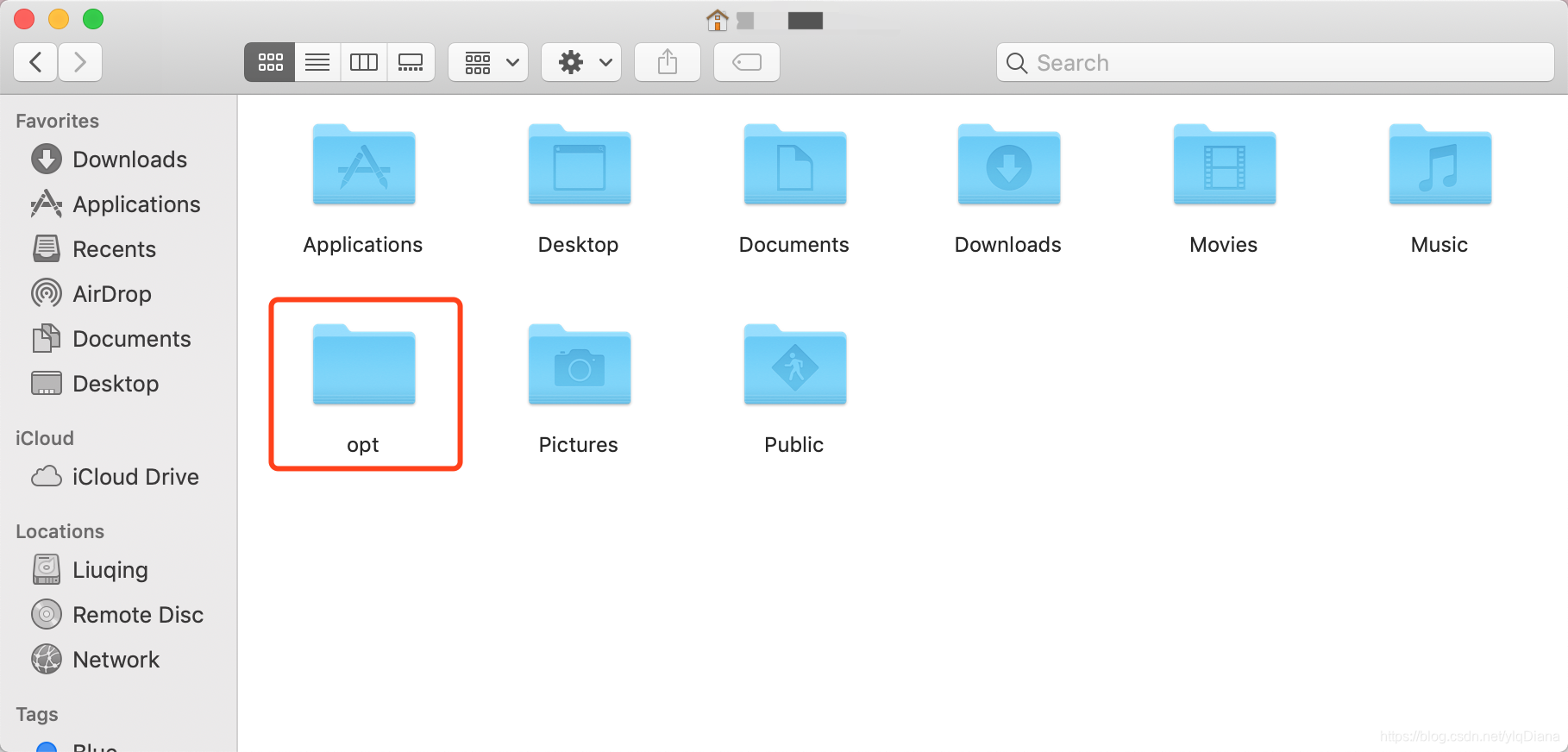Click the 'Music' folder name label
Screen dimensions: 1568x752
[1439, 245]
